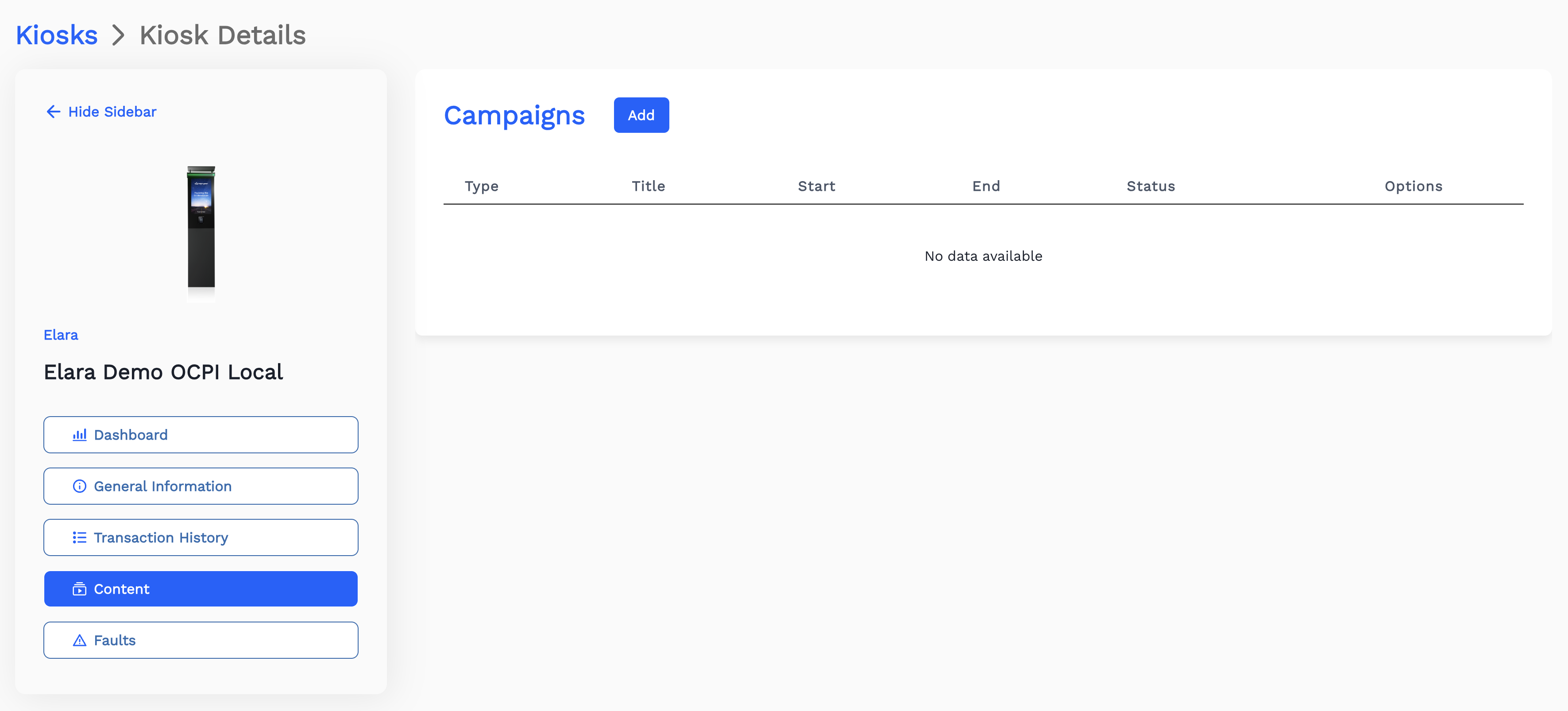Open General Information section
The width and height of the screenshot is (1568, 711).
201,486
